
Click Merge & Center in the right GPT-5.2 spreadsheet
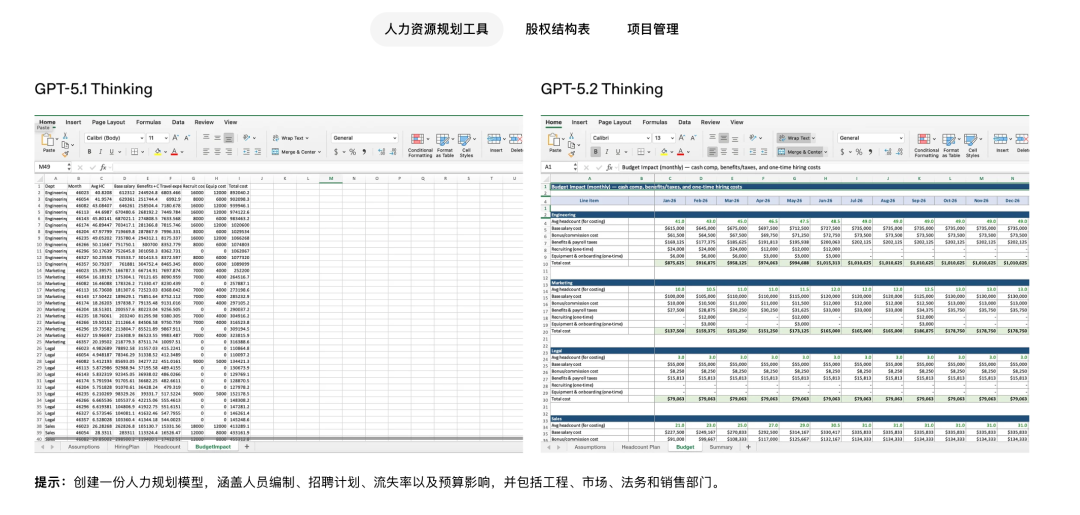click(798, 152)
